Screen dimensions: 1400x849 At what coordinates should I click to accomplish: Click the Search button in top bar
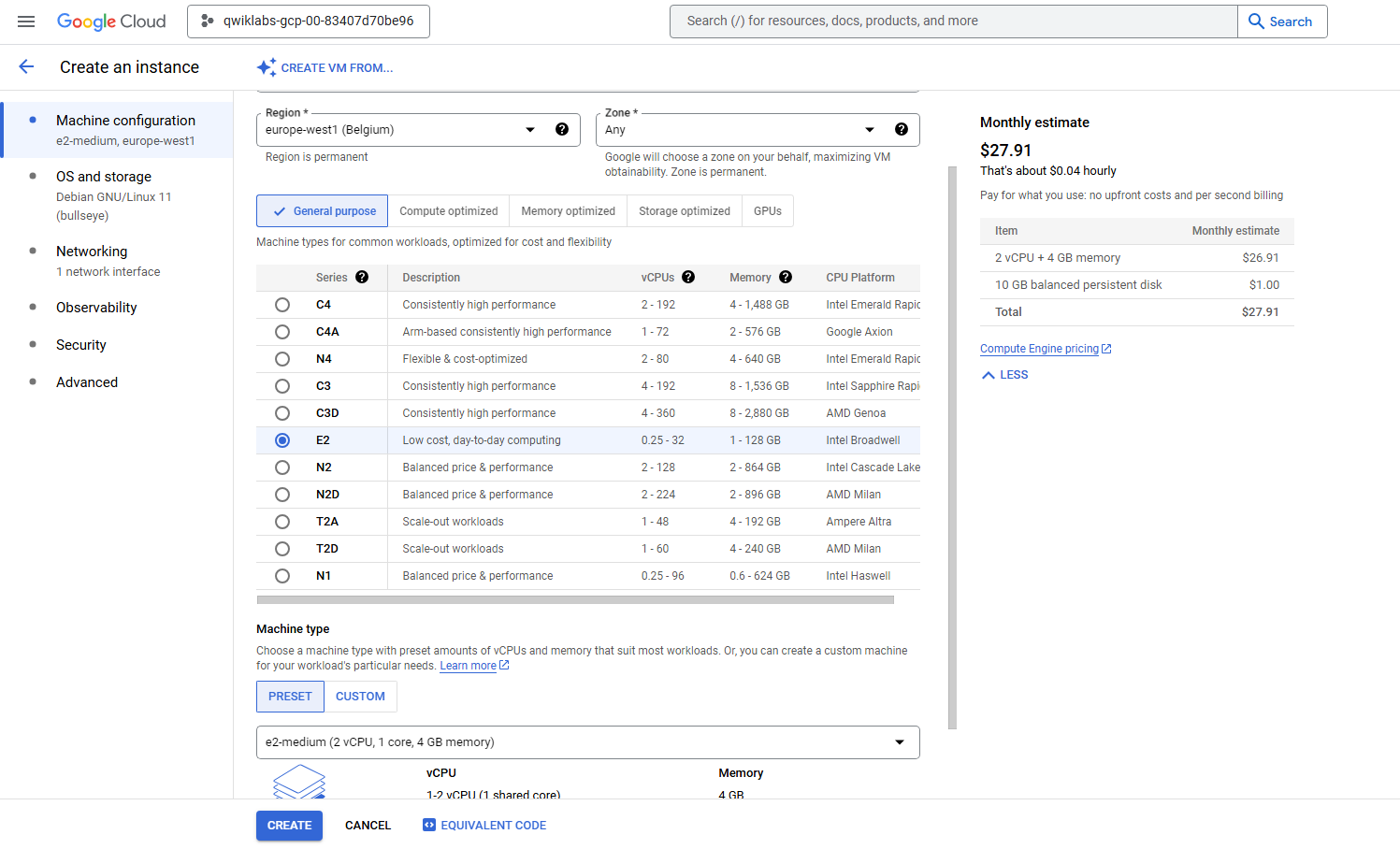pyautogui.click(x=1282, y=22)
